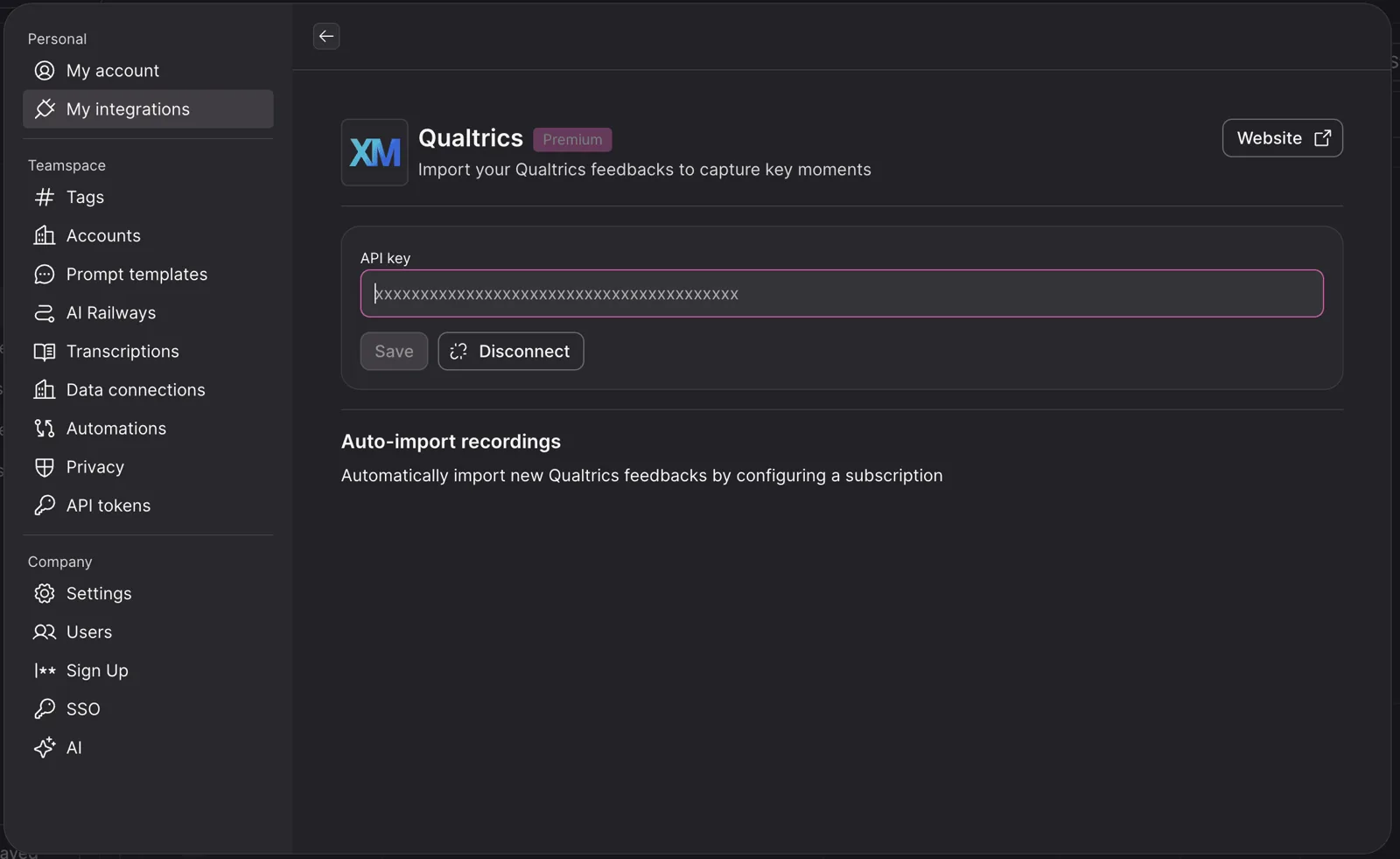
Task: Click the Qualtrics title heading
Action: click(x=471, y=138)
